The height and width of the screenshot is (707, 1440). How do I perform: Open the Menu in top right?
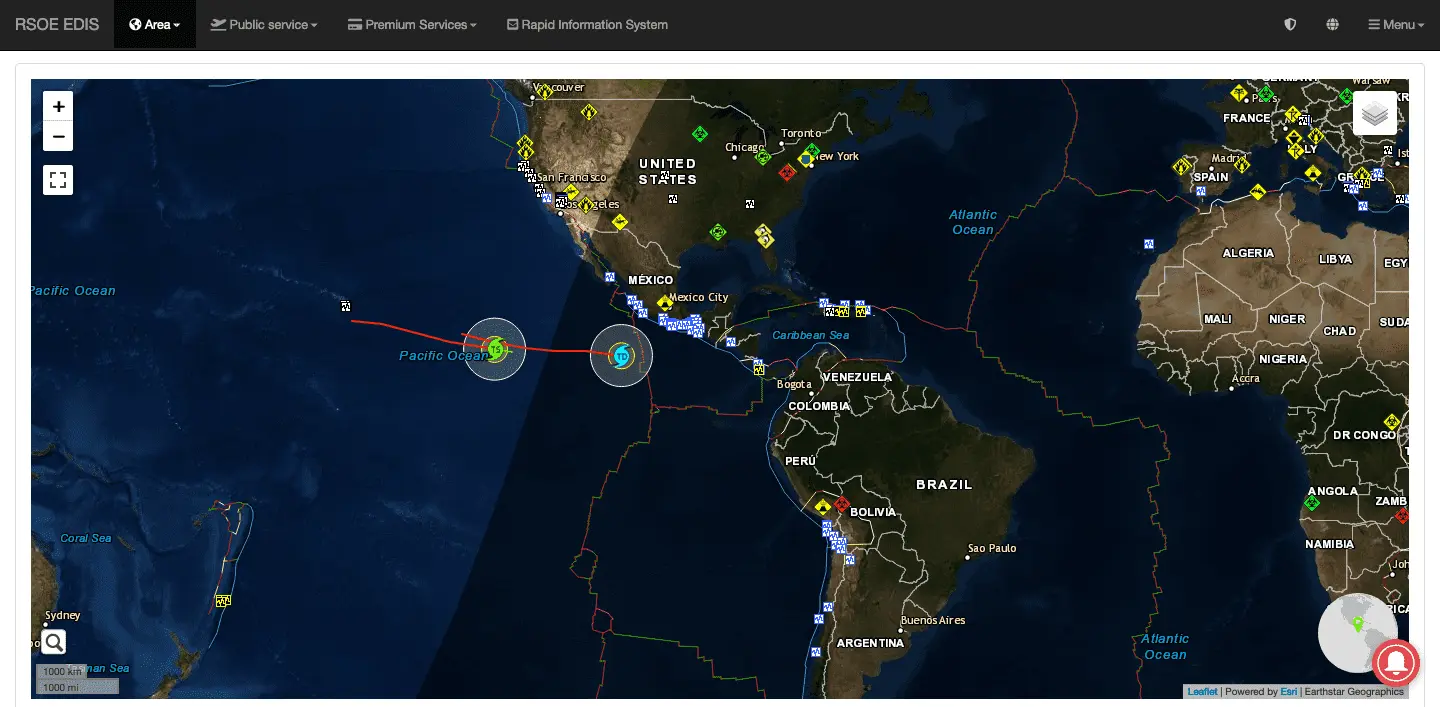(1395, 25)
